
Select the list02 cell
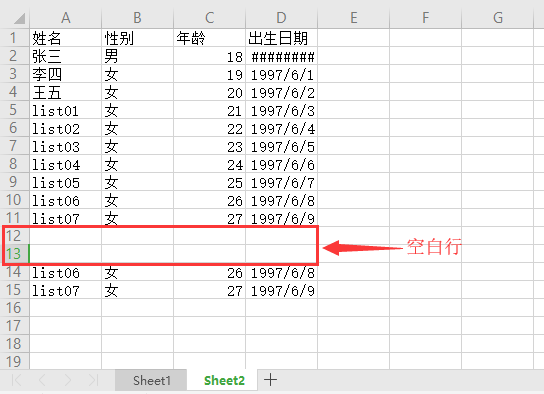66,128
